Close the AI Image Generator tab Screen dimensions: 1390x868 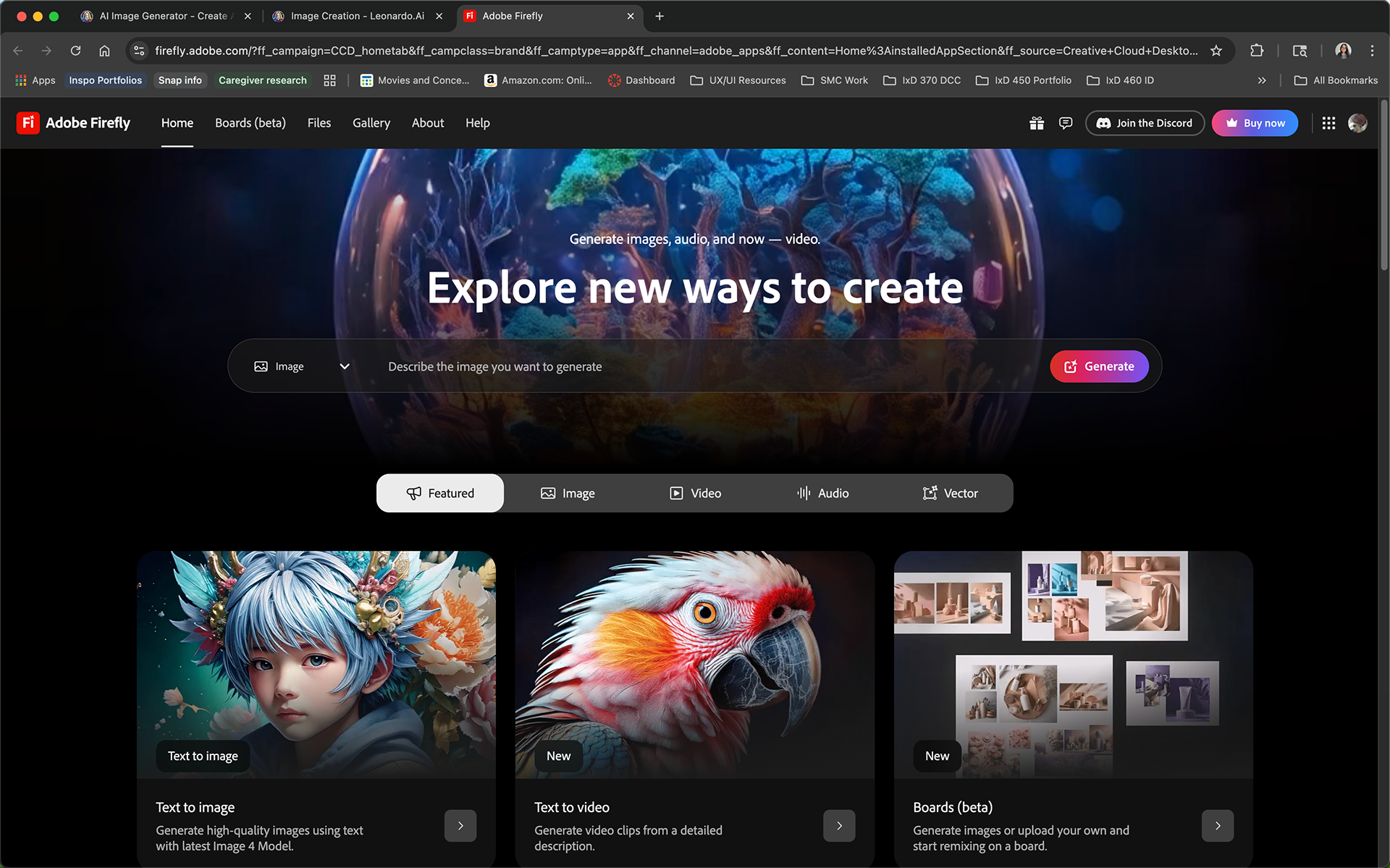click(248, 16)
